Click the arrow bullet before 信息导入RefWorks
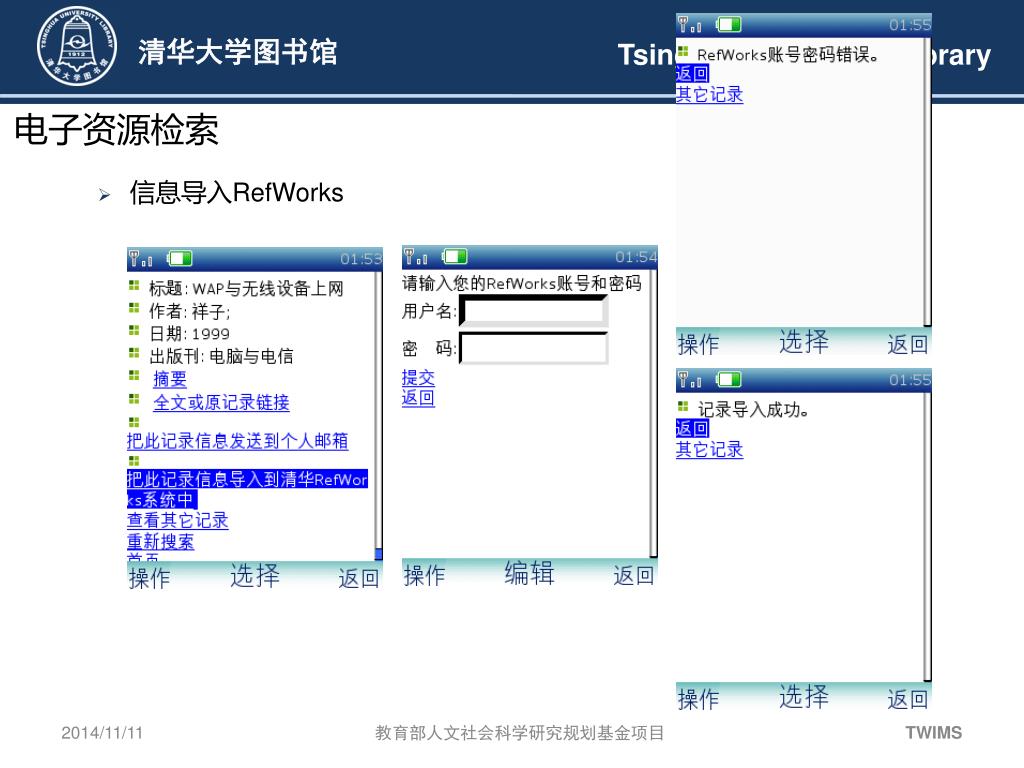1024x768 pixels. (104, 195)
